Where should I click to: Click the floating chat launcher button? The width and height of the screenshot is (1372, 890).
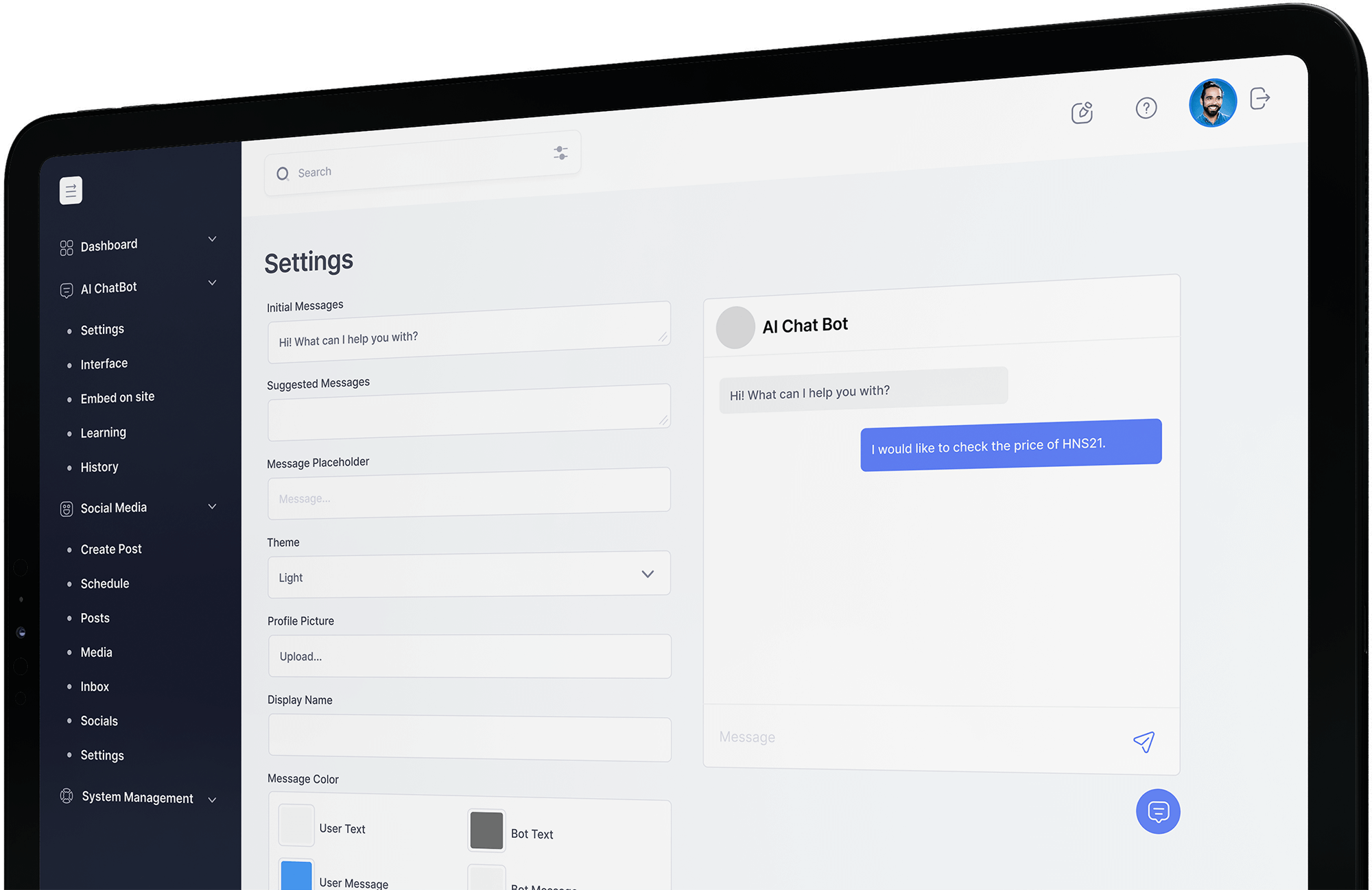tap(1158, 812)
